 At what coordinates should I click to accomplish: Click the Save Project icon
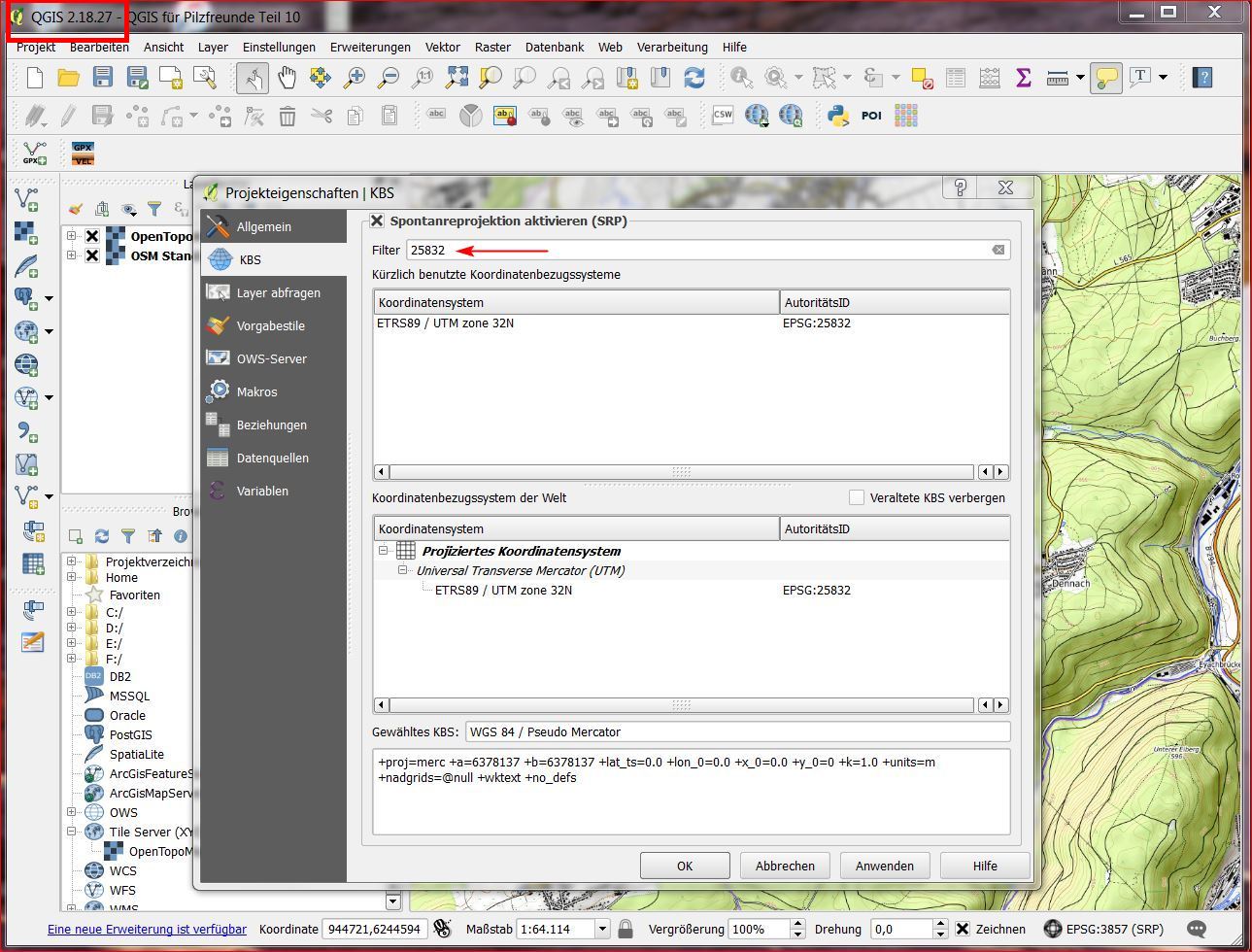(102, 78)
